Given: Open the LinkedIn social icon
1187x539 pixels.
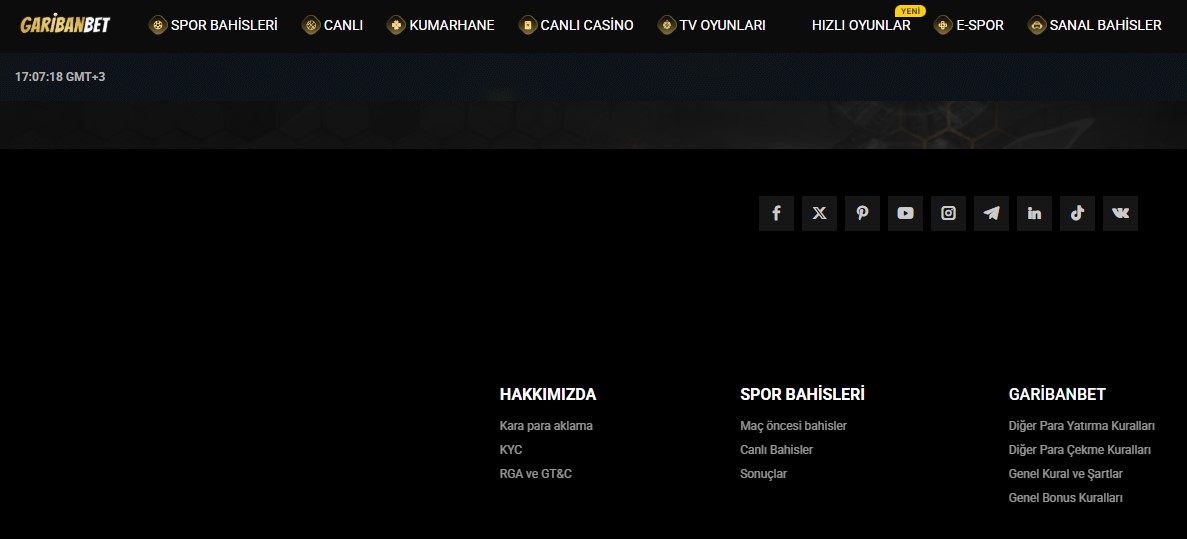Looking at the screenshot, I should (1034, 213).
